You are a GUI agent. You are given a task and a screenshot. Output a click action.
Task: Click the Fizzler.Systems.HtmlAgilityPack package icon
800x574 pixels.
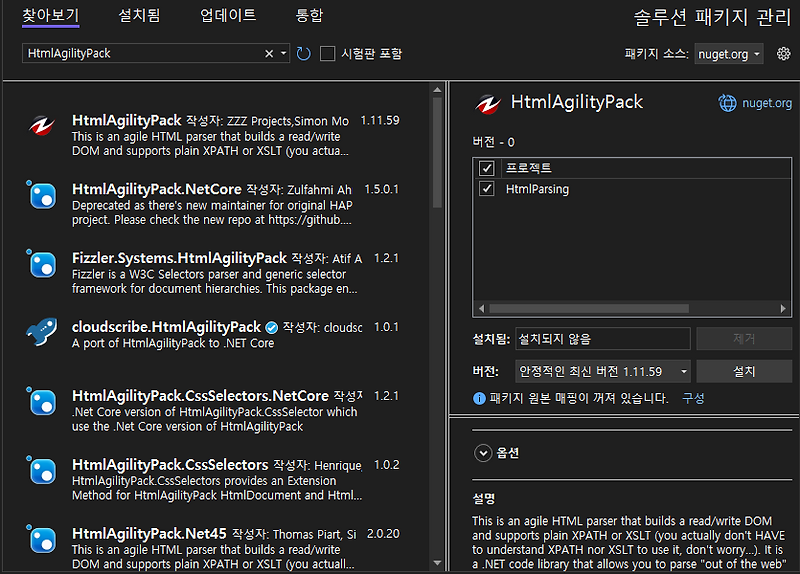coord(41,264)
